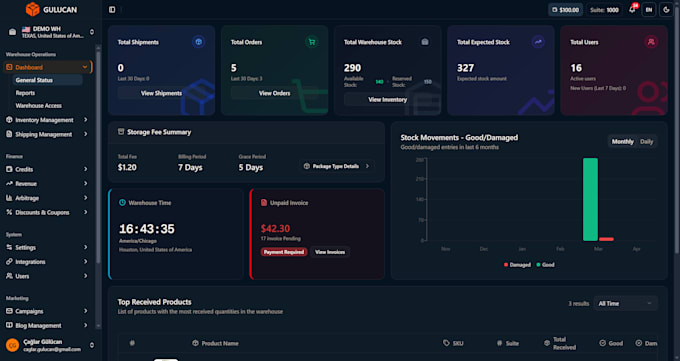Open the Campaigns menu label
The image size is (680, 361).
(x=29, y=311)
